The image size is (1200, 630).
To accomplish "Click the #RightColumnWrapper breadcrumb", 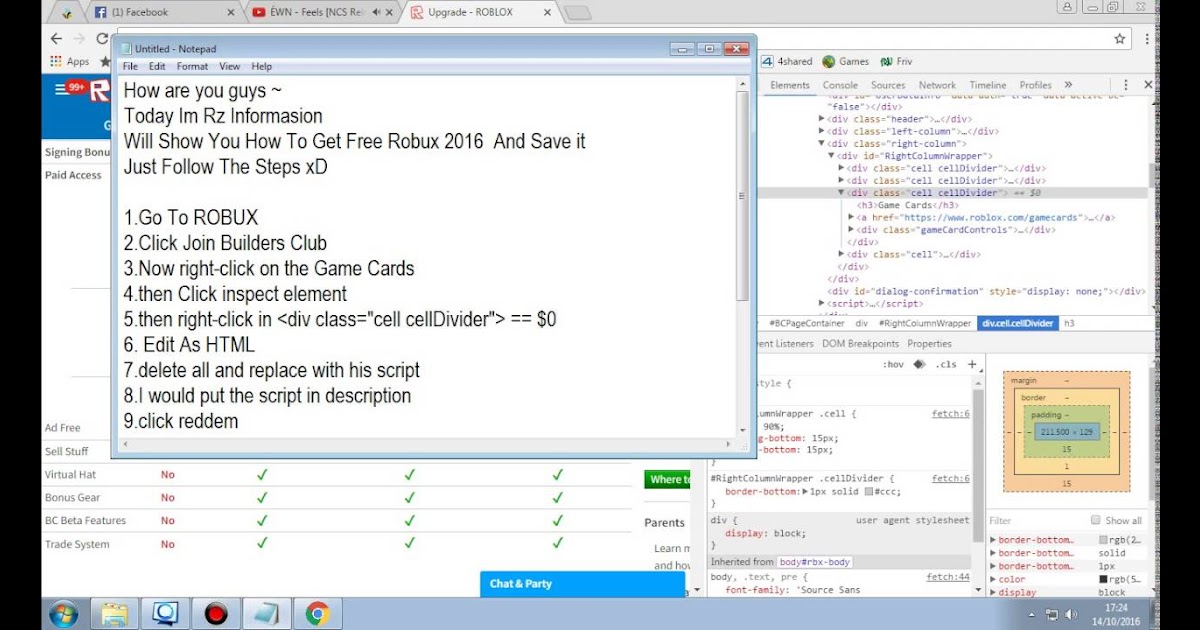I will pos(925,323).
